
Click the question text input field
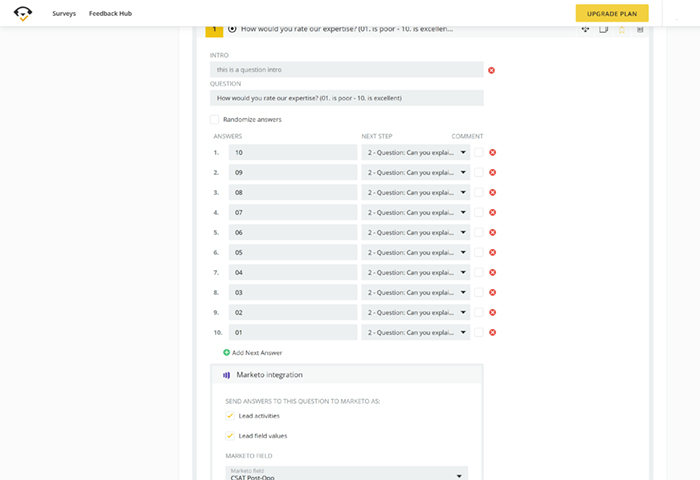click(346, 98)
